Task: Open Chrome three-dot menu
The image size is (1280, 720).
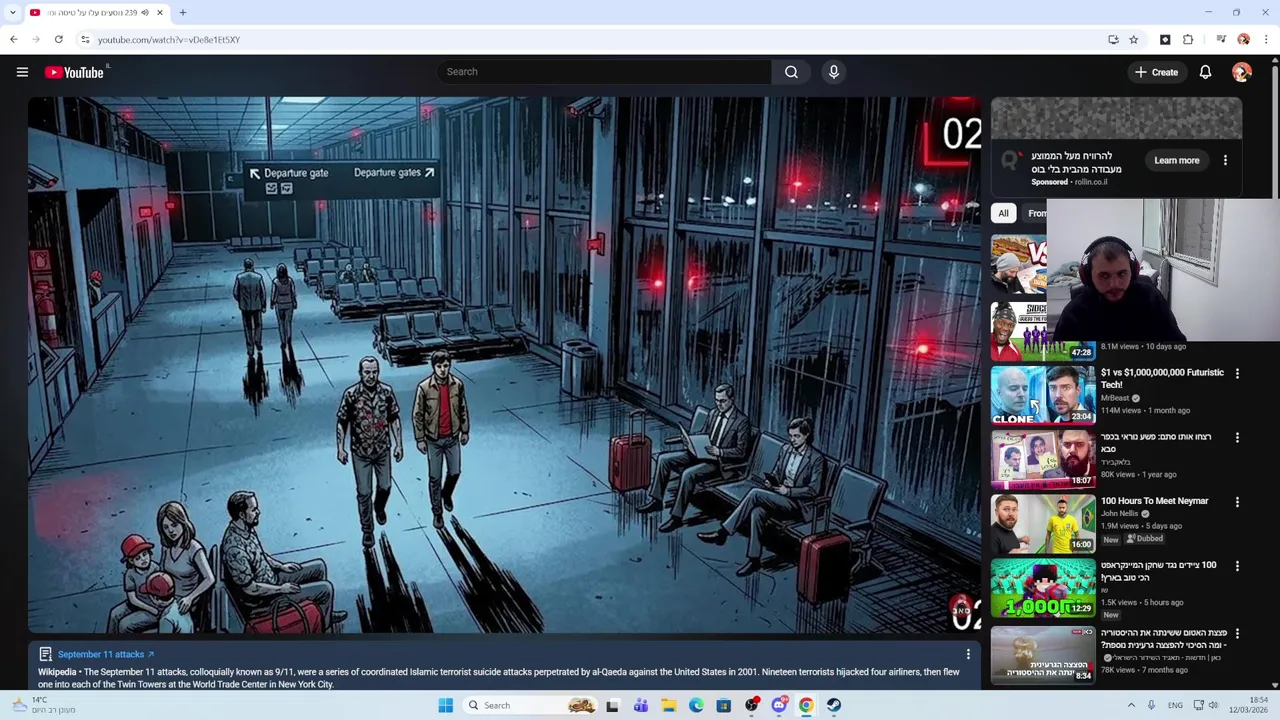Action: [x=1266, y=40]
